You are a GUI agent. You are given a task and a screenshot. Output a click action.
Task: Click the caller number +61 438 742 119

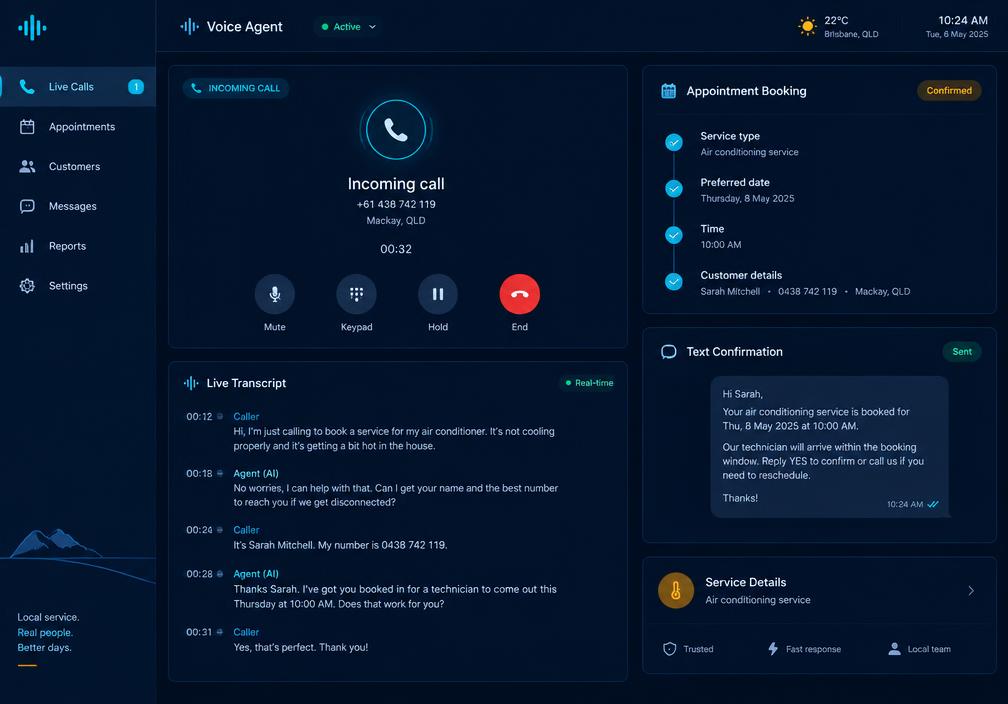pyautogui.click(x=396, y=204)
